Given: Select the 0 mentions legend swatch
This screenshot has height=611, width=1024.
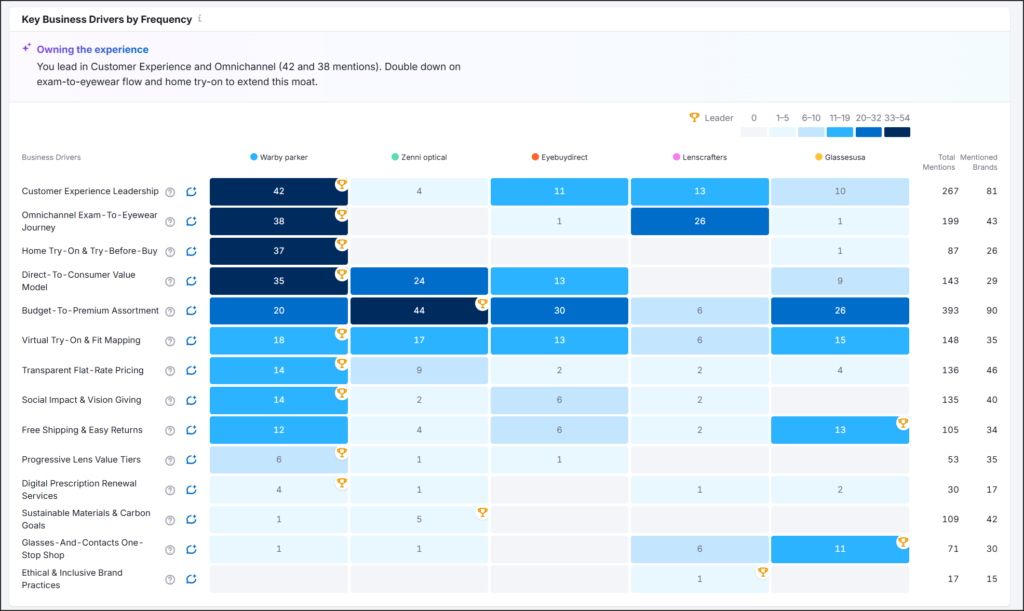Looking at the screenshot, I should (754, 132).
